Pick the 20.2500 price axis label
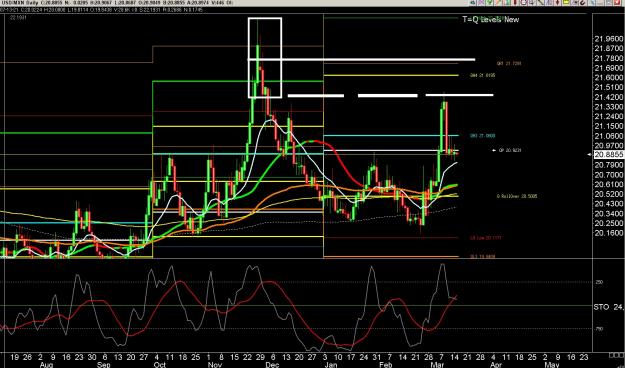 [x=609, y=223]
